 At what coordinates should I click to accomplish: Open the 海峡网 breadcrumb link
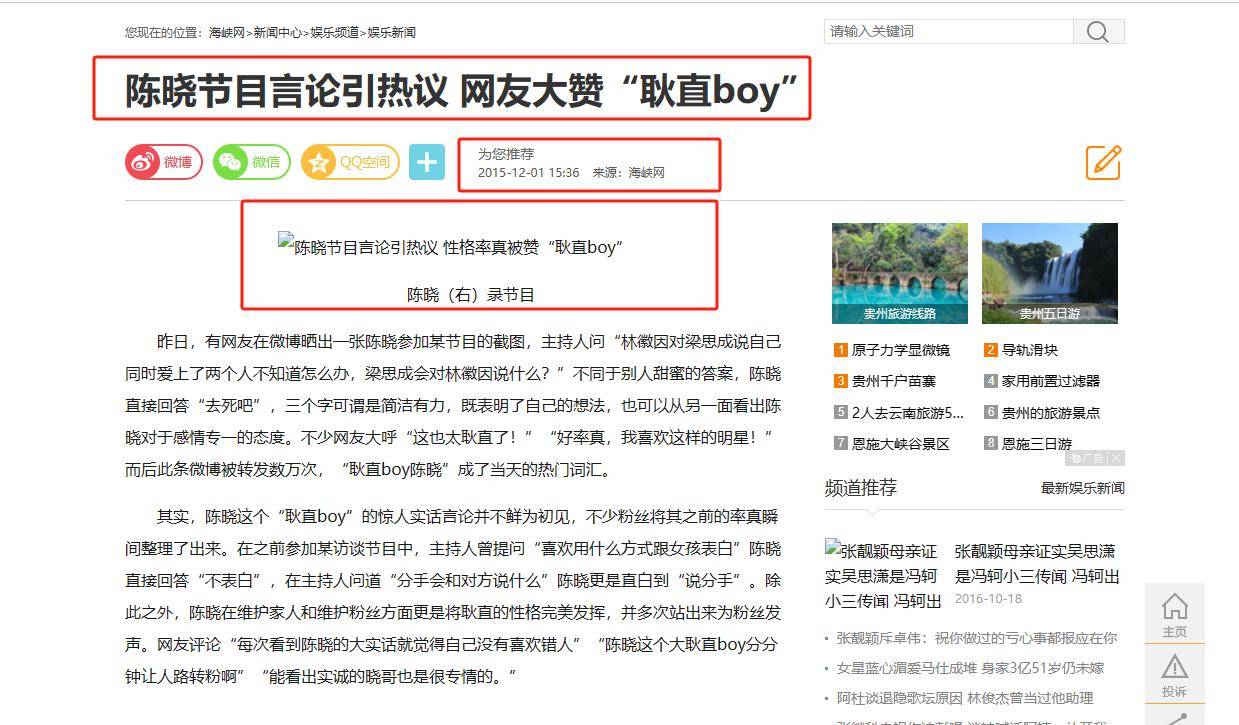227,32
